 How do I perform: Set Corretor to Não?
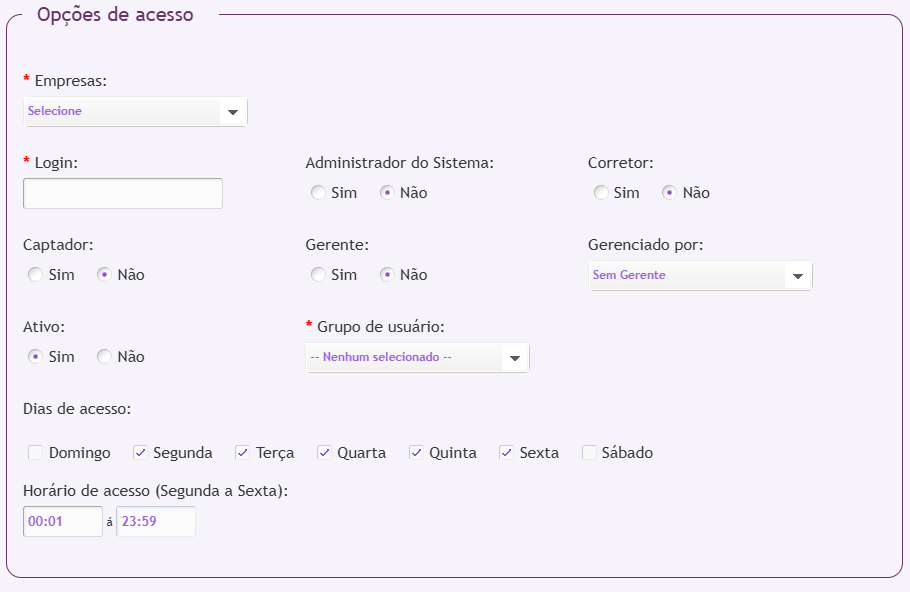point(670,193)
